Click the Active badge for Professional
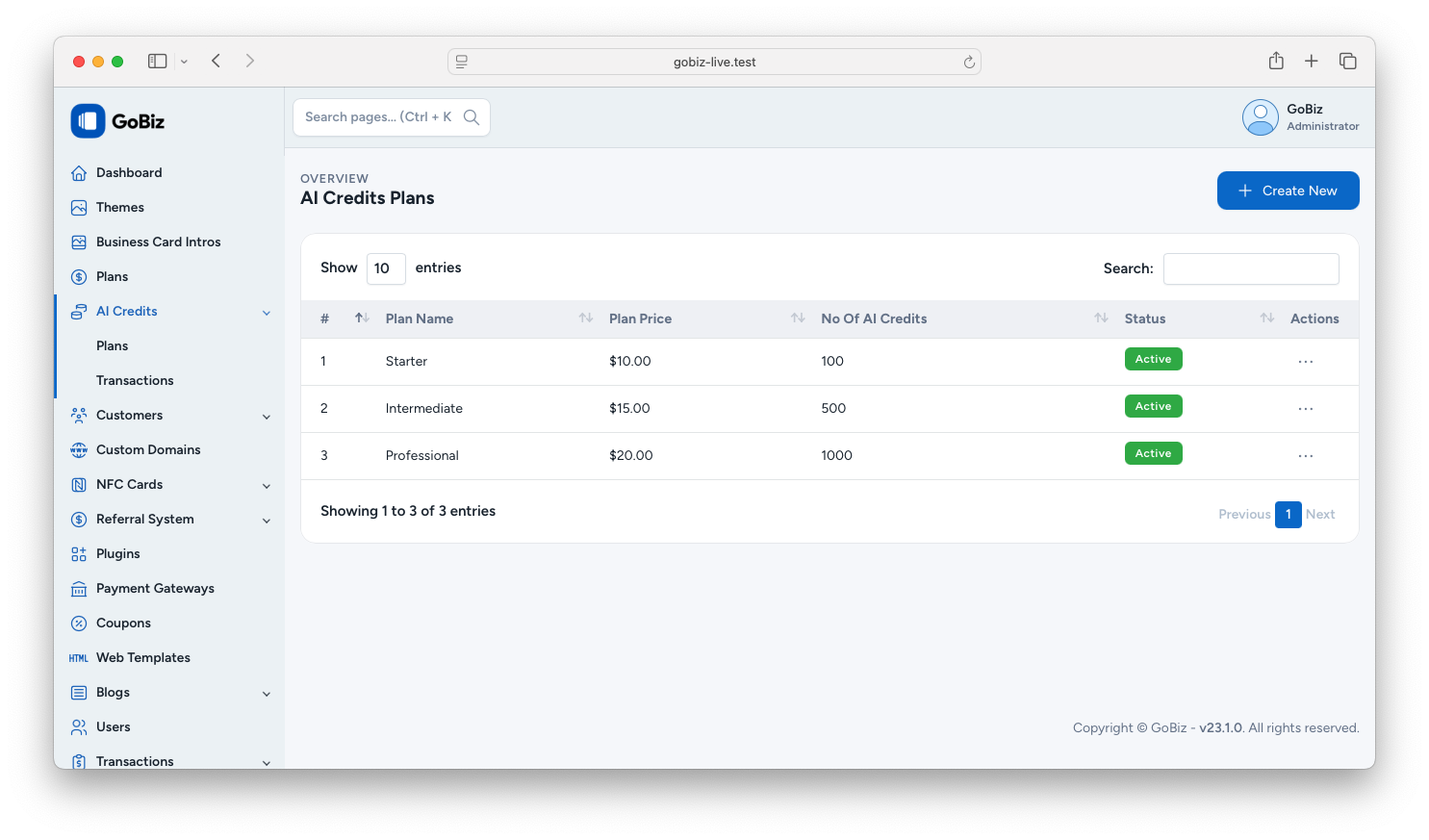The width and height of the screenshot is (1429, 840). pos(1154,453)
